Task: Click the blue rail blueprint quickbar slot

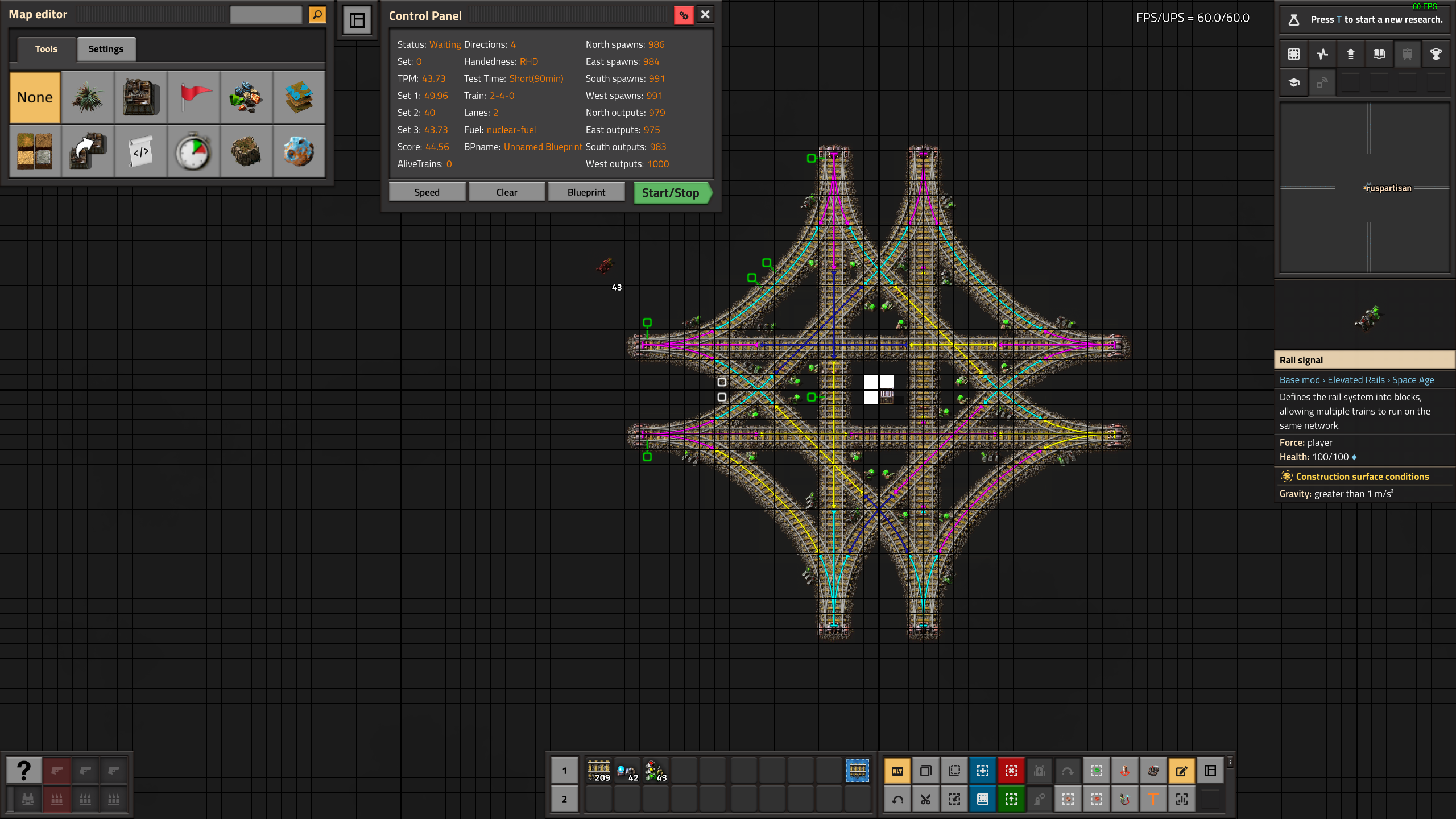Action: coord(858,771)
